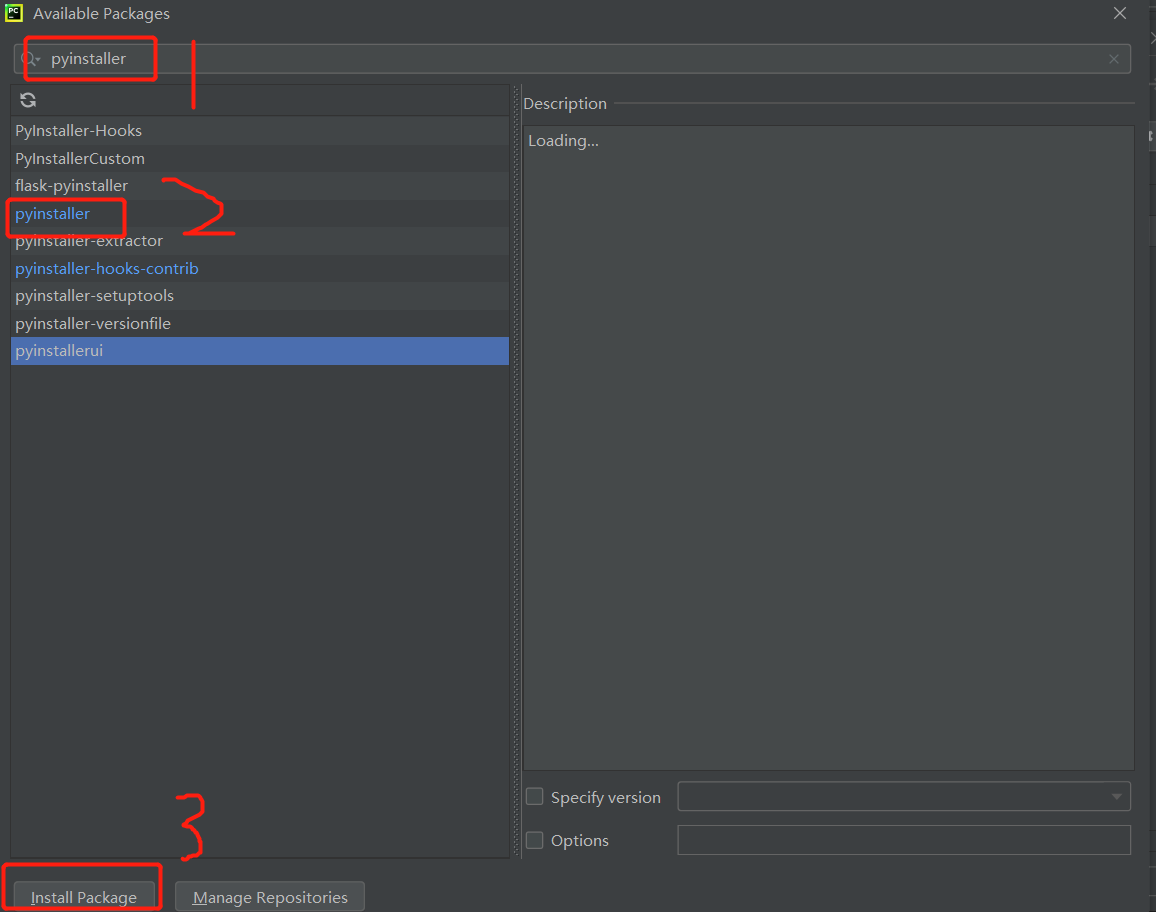Open Manage Repositories

pyautogui.click(x=270, y=897)
